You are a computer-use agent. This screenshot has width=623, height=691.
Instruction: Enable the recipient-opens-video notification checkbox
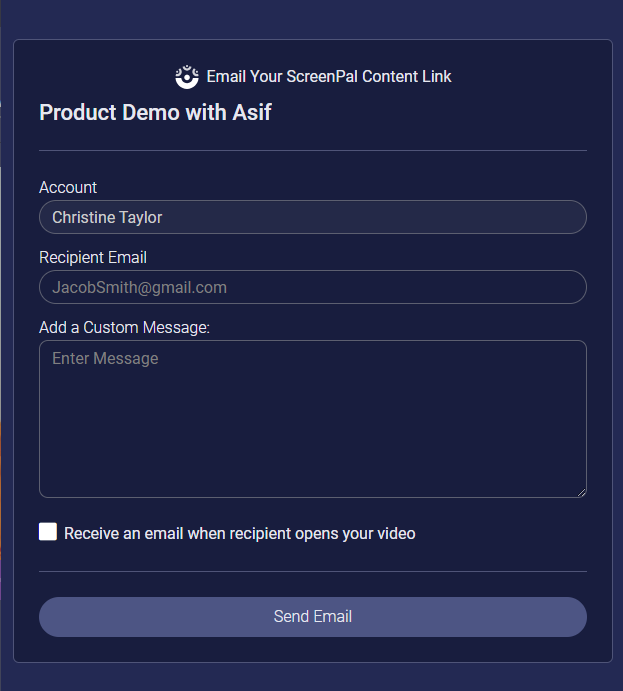coord(48,532)
